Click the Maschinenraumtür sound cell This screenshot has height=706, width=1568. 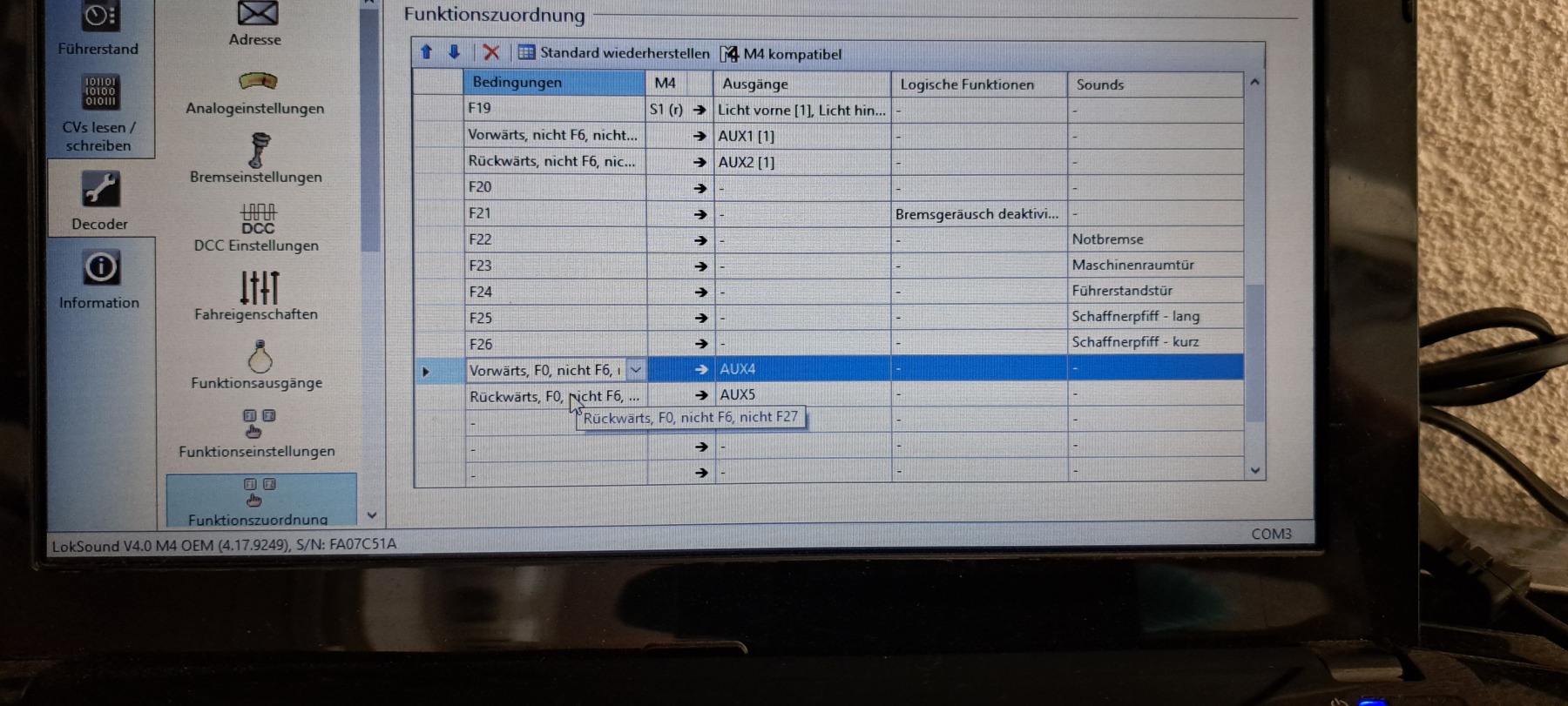point(1156,265)
